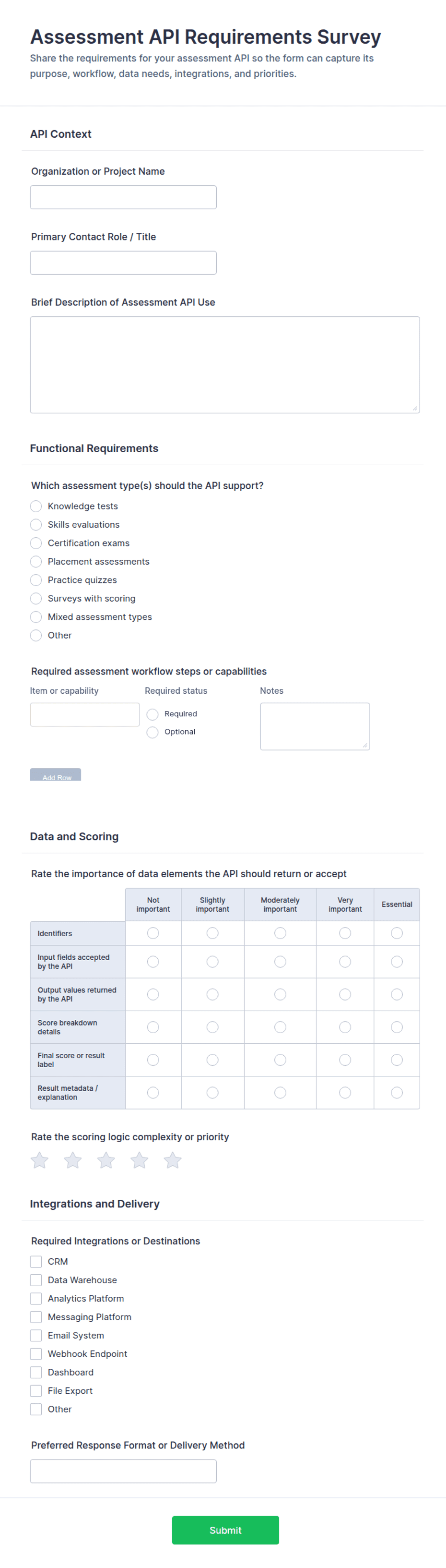Image resolution: width=446 pixels, height=1568 pixels.
Task: Submit the survey form
Action: (x=225, y=1530)
